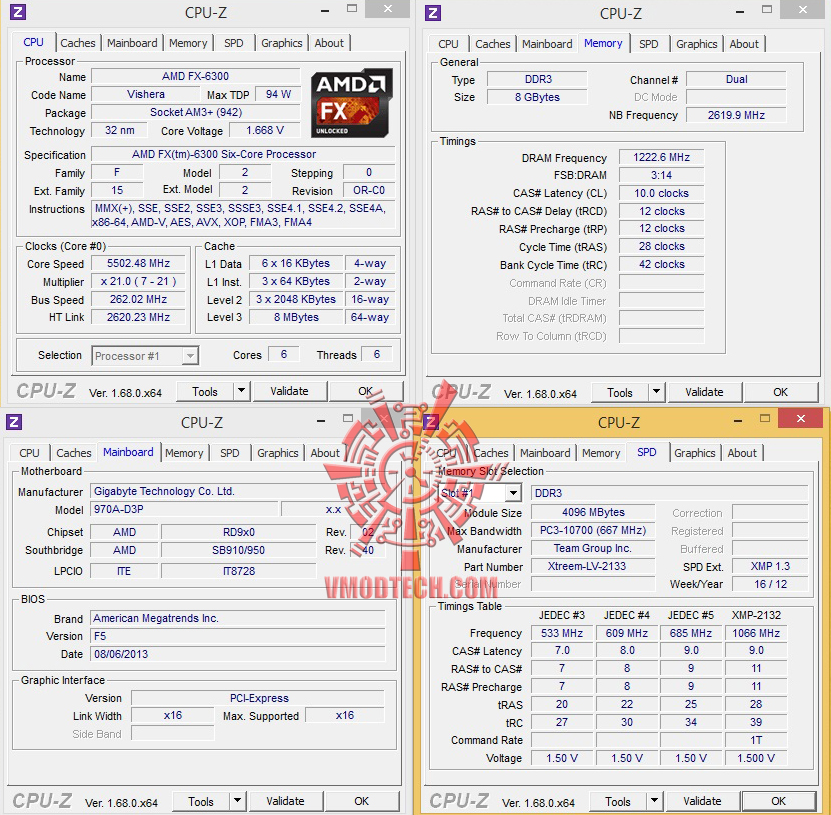Click OK in the Mainboard window
Screen dimensions: 831x815
click(x=361, y=801)
